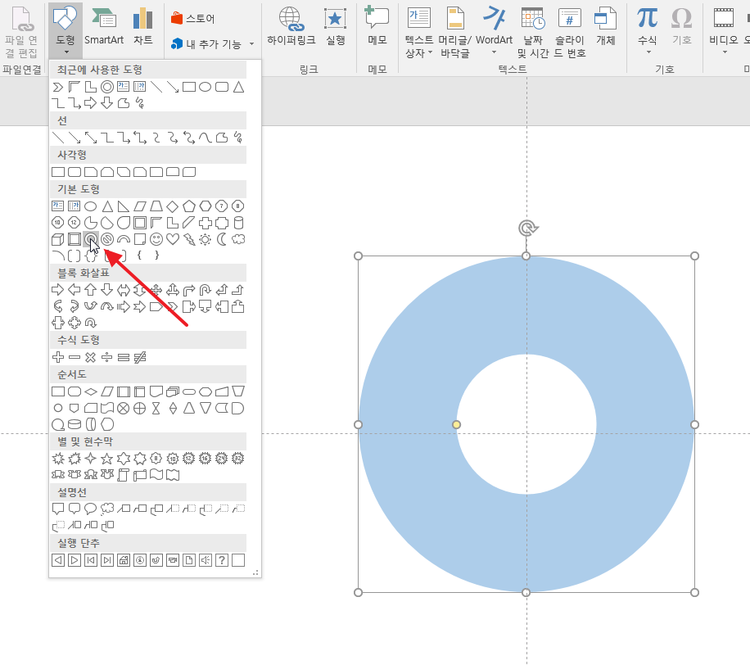Choose the Explosion 1 shape
The width and height of the screenshot is (750, 665).
click(x=58, y=459)
